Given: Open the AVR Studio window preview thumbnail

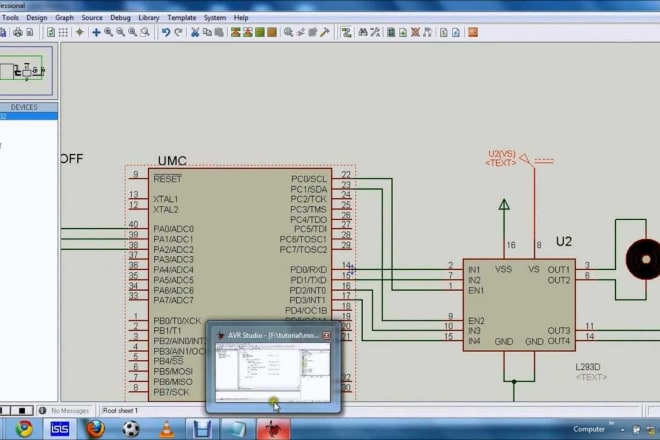Looking at the screenshot, I should 273,372.
